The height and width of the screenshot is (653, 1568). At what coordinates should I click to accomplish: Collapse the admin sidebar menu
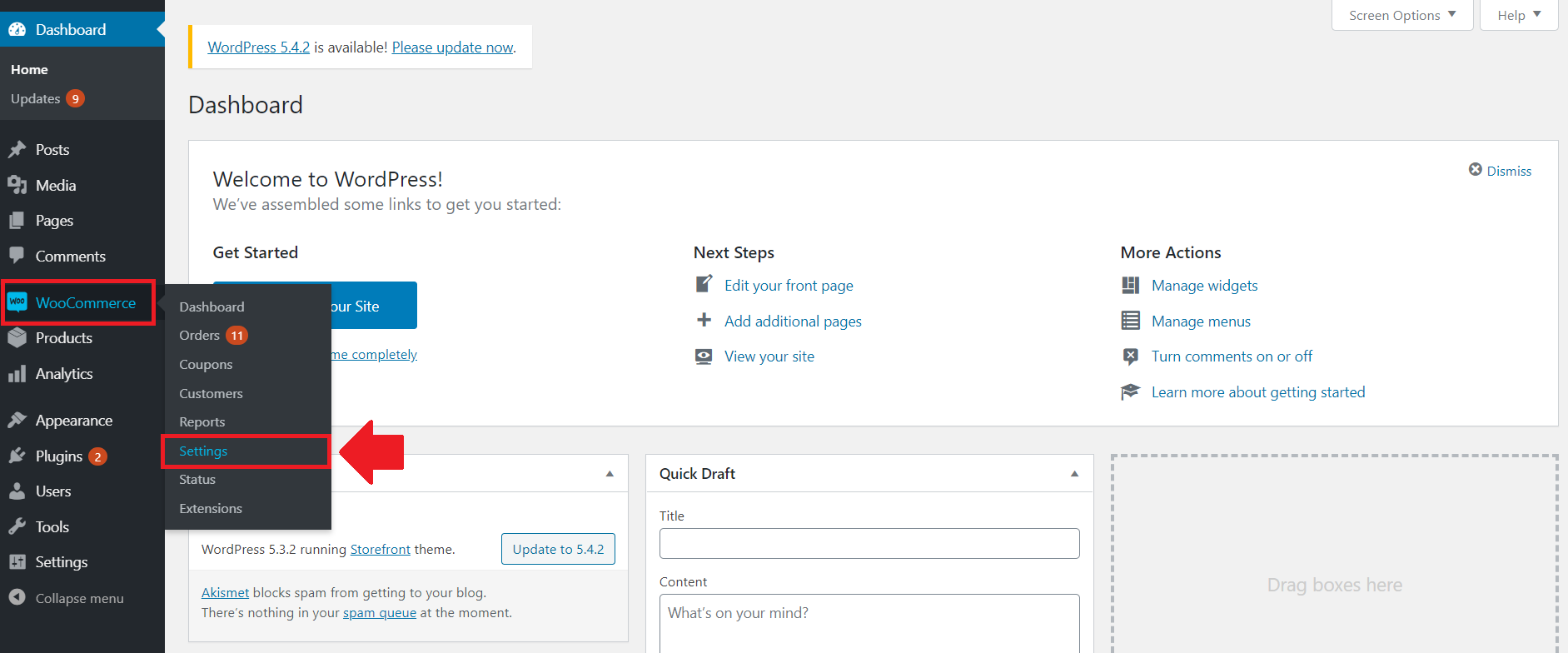coord(67,598)
